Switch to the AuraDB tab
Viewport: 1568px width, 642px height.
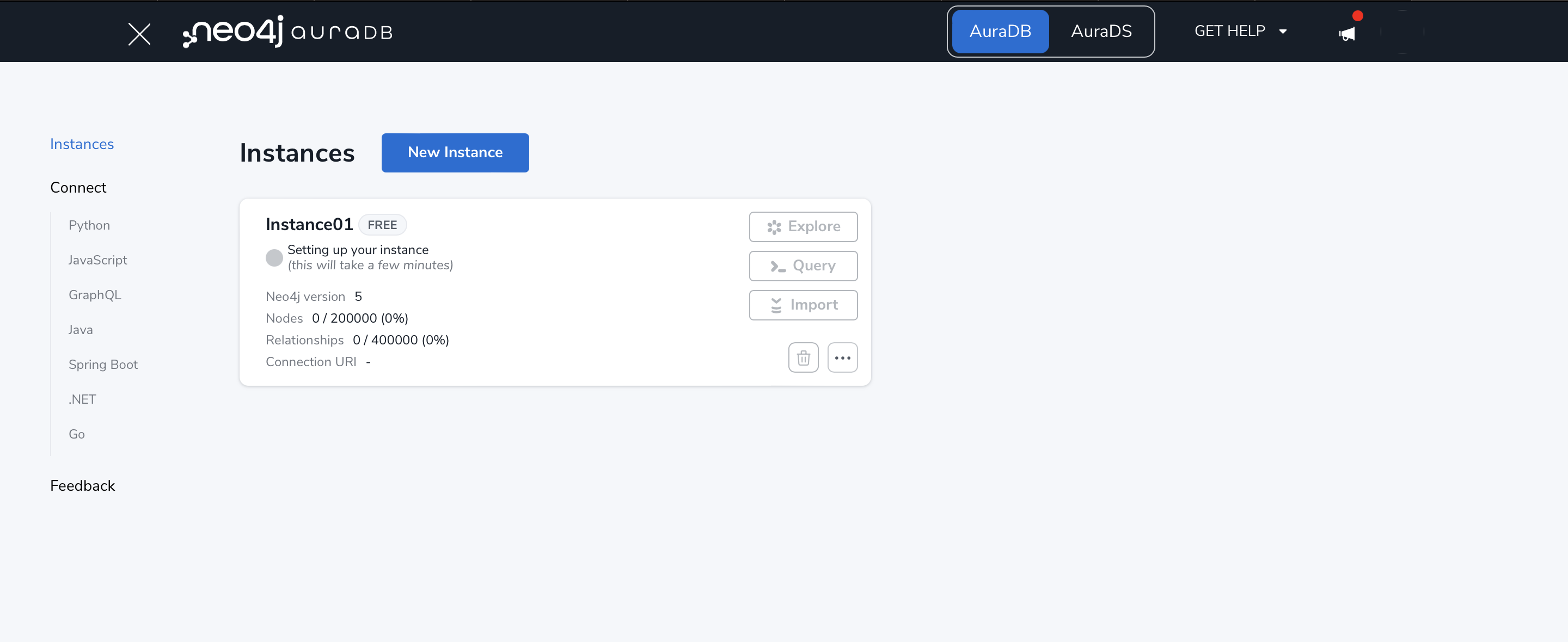[1000, 31]
